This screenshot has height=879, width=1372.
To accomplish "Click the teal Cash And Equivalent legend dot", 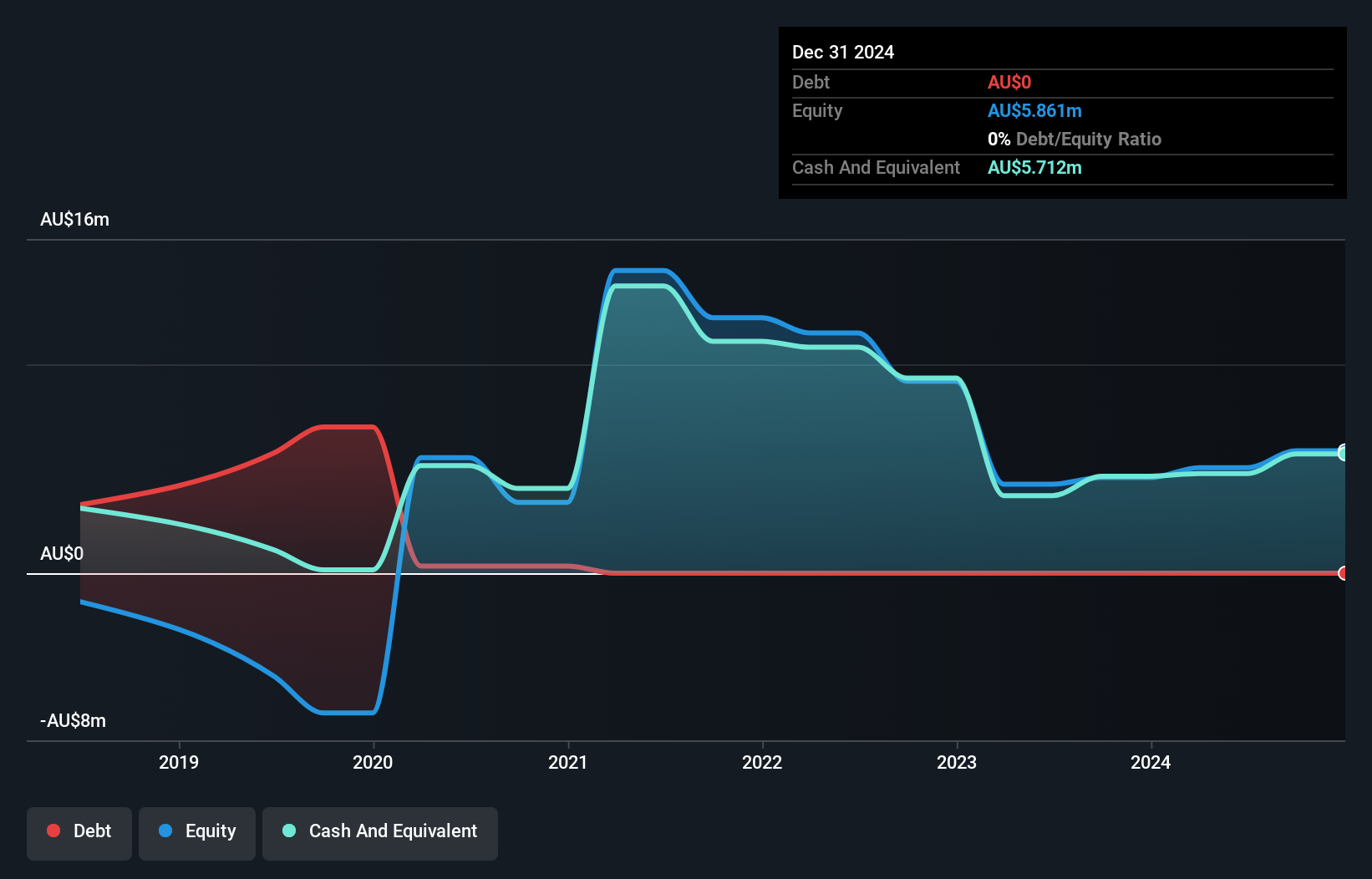I will [288, 831].
